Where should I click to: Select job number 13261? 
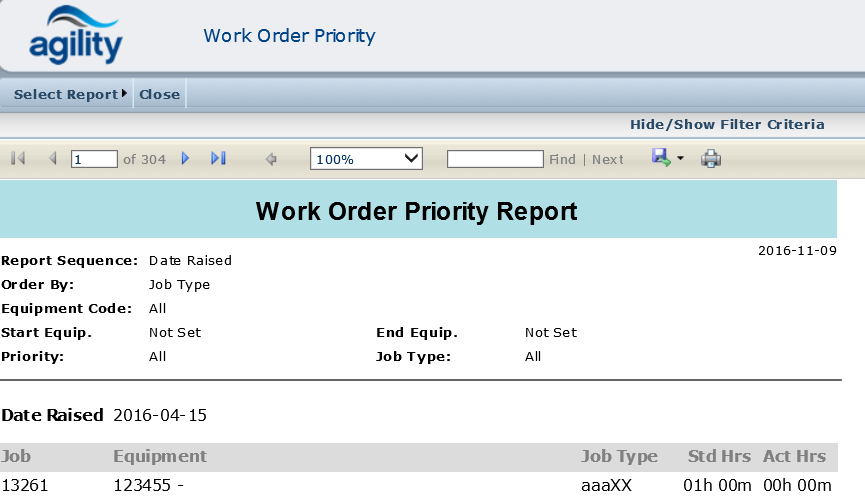tap(24, 485)
